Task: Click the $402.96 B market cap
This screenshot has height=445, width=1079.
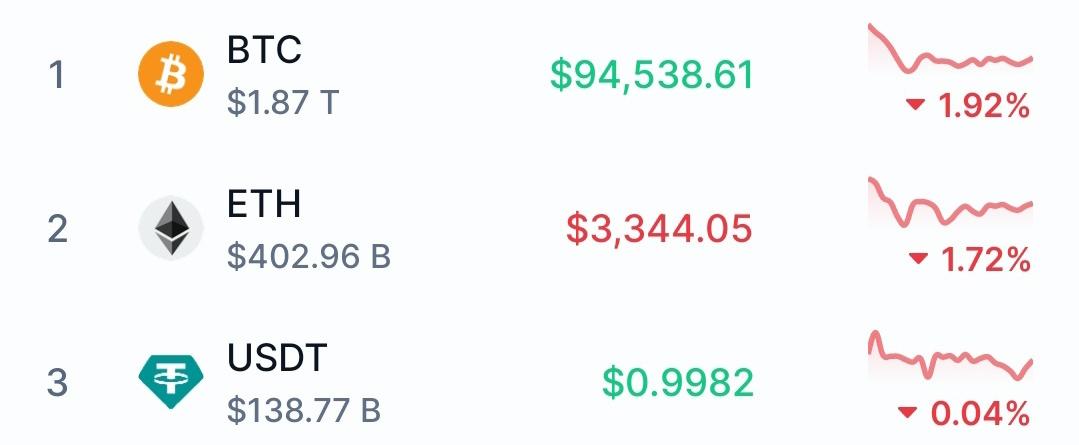Action: point(309,257)
